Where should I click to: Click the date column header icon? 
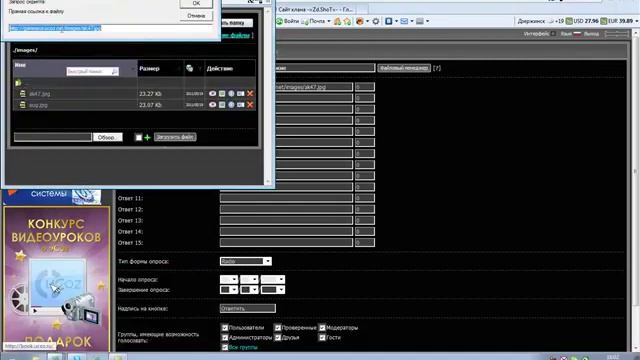tap(189, 68)
